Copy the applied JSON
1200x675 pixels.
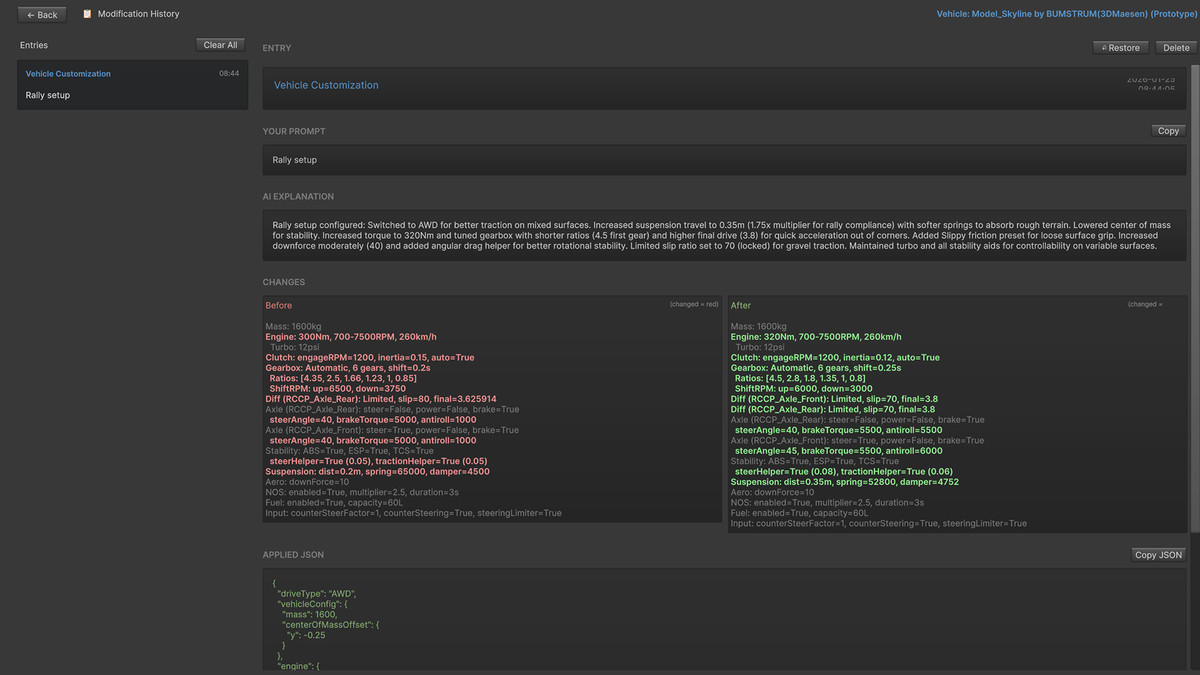pos(1159,555)
